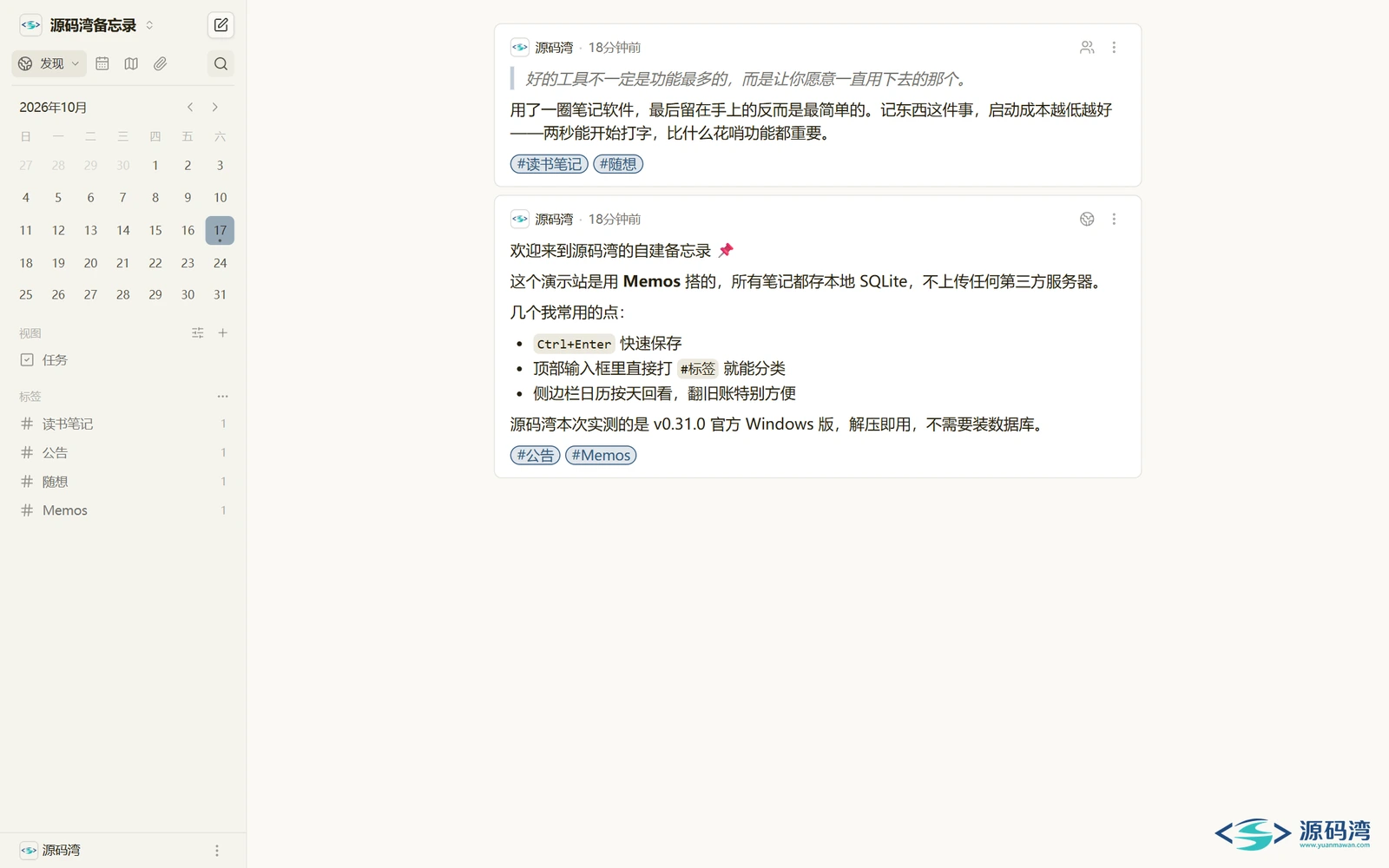
Task: Filter by 读书笔记 tag in sidebar
Action: pyautogui.click(x=122, y=424)
